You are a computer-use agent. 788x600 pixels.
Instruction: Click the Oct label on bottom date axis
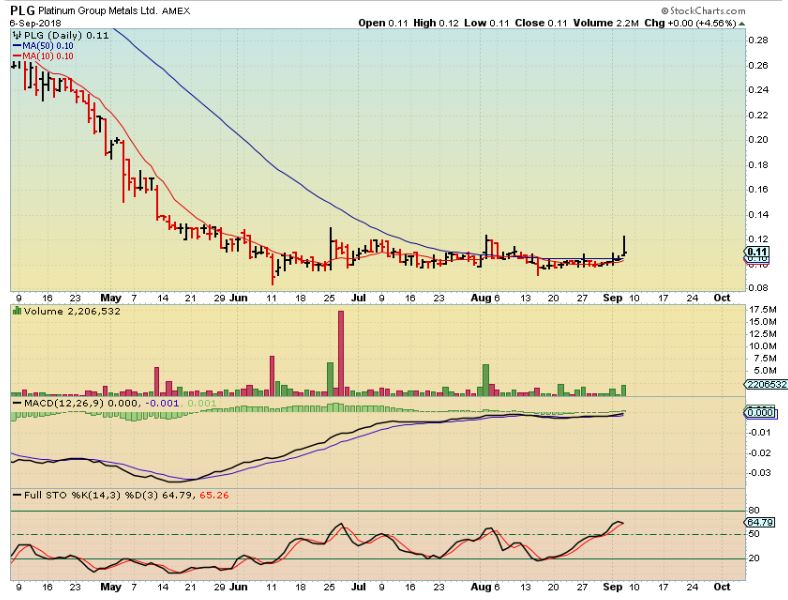pyautogui.click(x=722, y=587)
